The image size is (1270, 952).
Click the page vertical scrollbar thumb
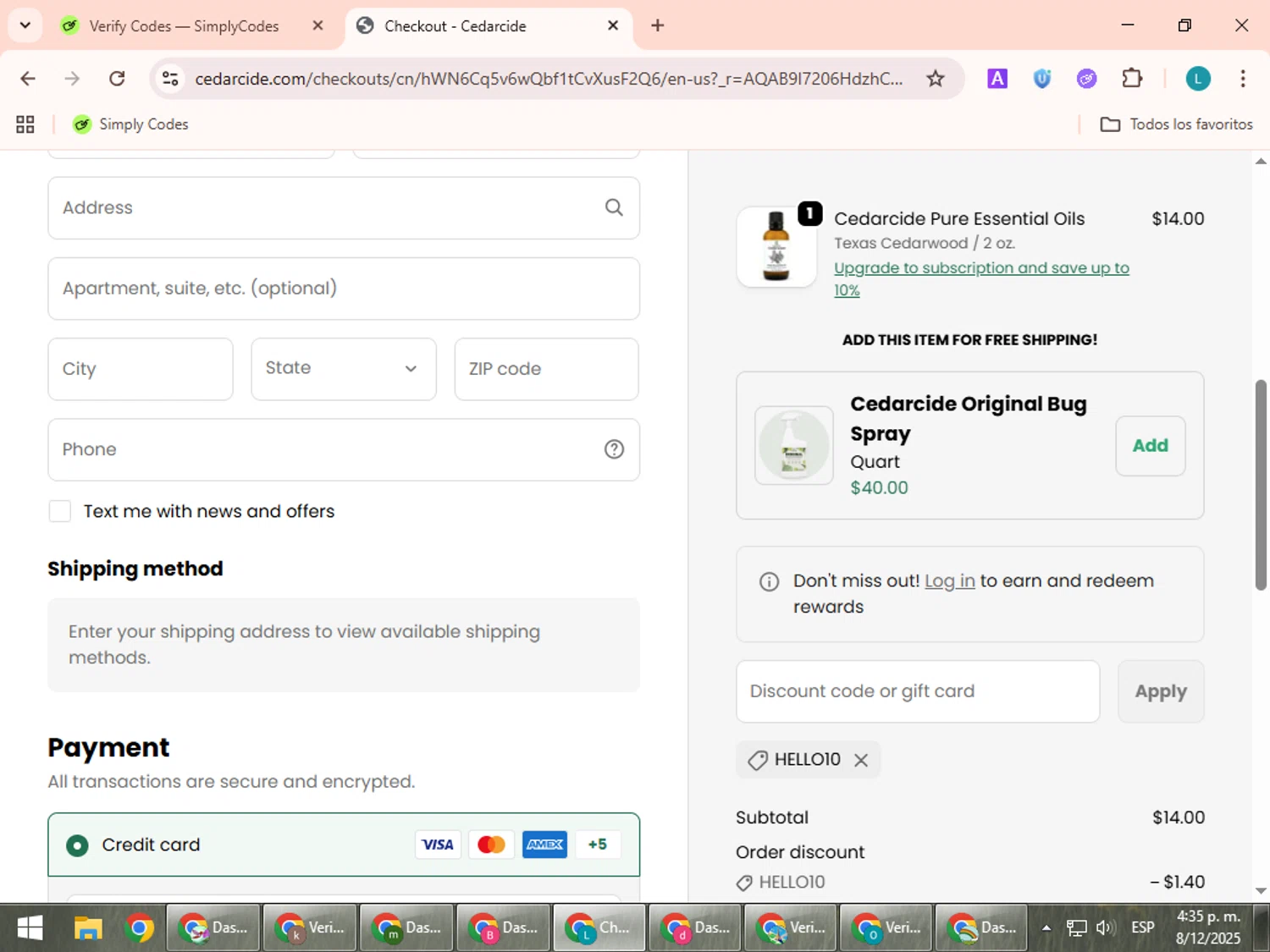coord(1261,485)
